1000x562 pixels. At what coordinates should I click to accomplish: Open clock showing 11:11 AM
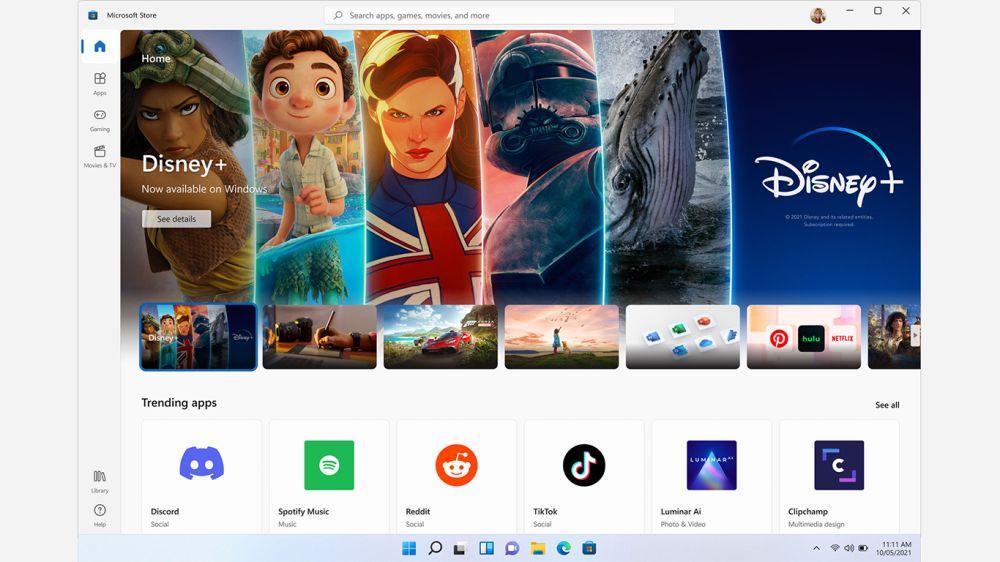tap(893, 549)
